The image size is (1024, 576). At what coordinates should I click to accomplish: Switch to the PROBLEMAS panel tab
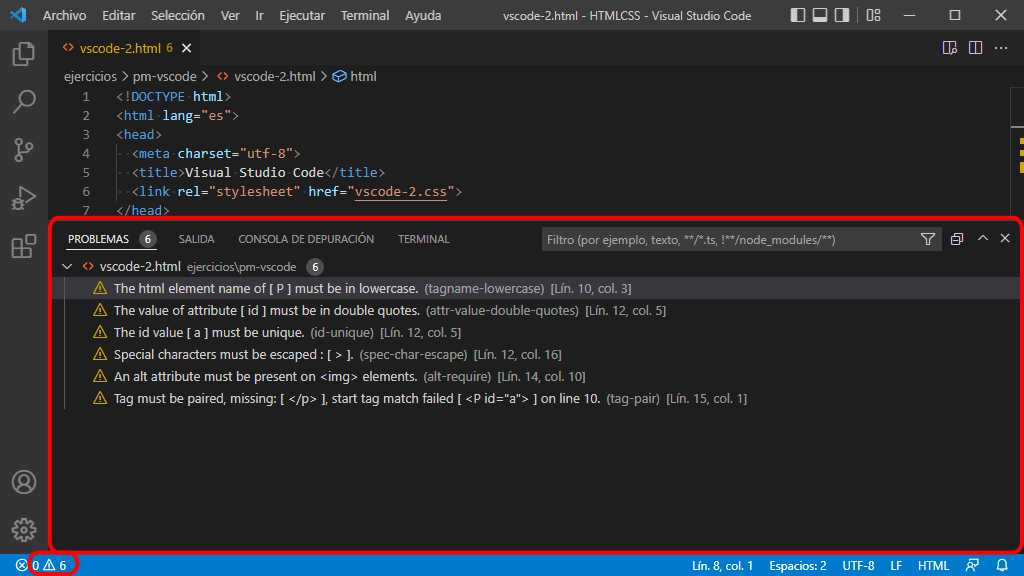(111, 239)
